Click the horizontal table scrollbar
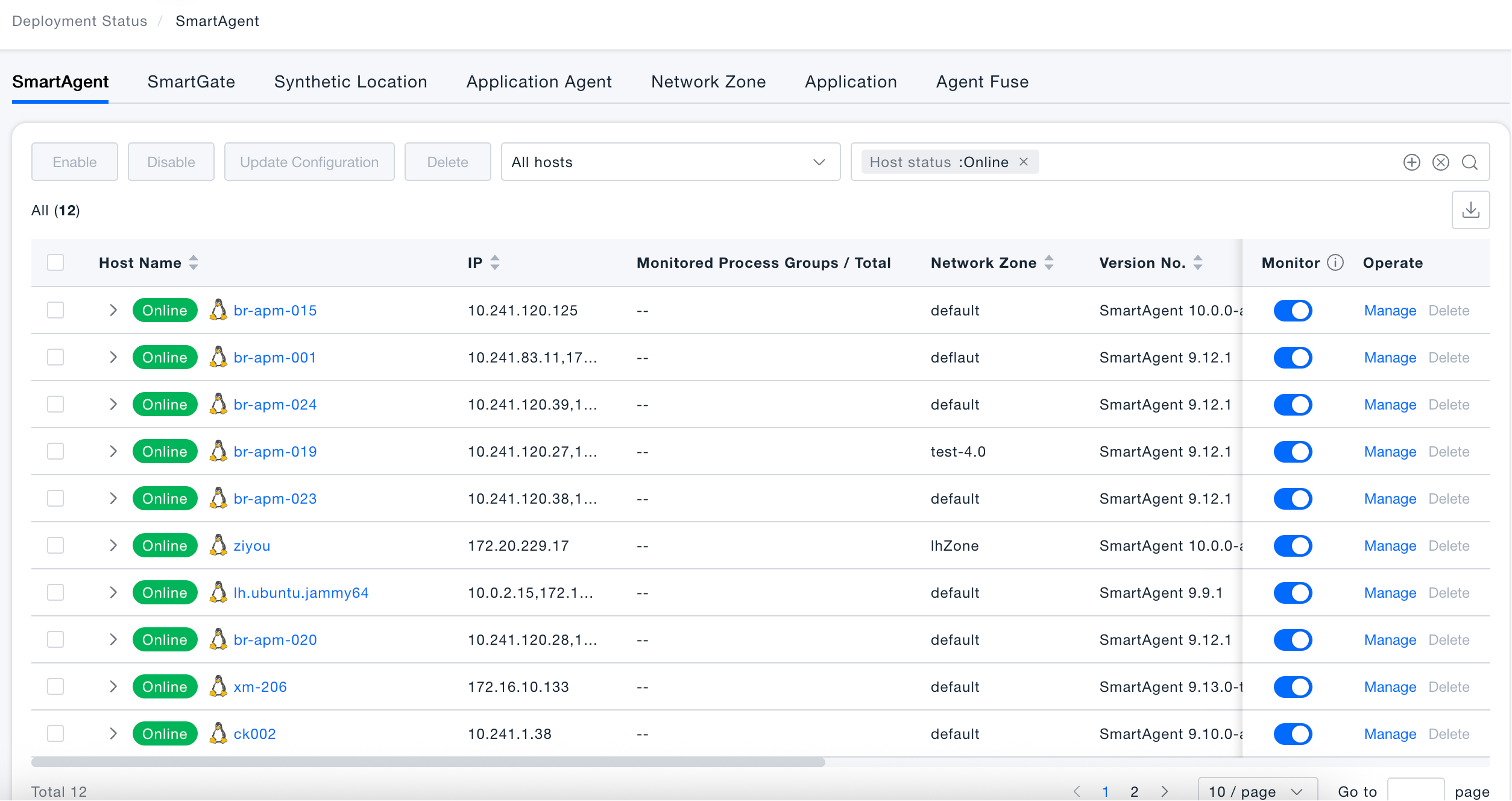 point(428,762)
